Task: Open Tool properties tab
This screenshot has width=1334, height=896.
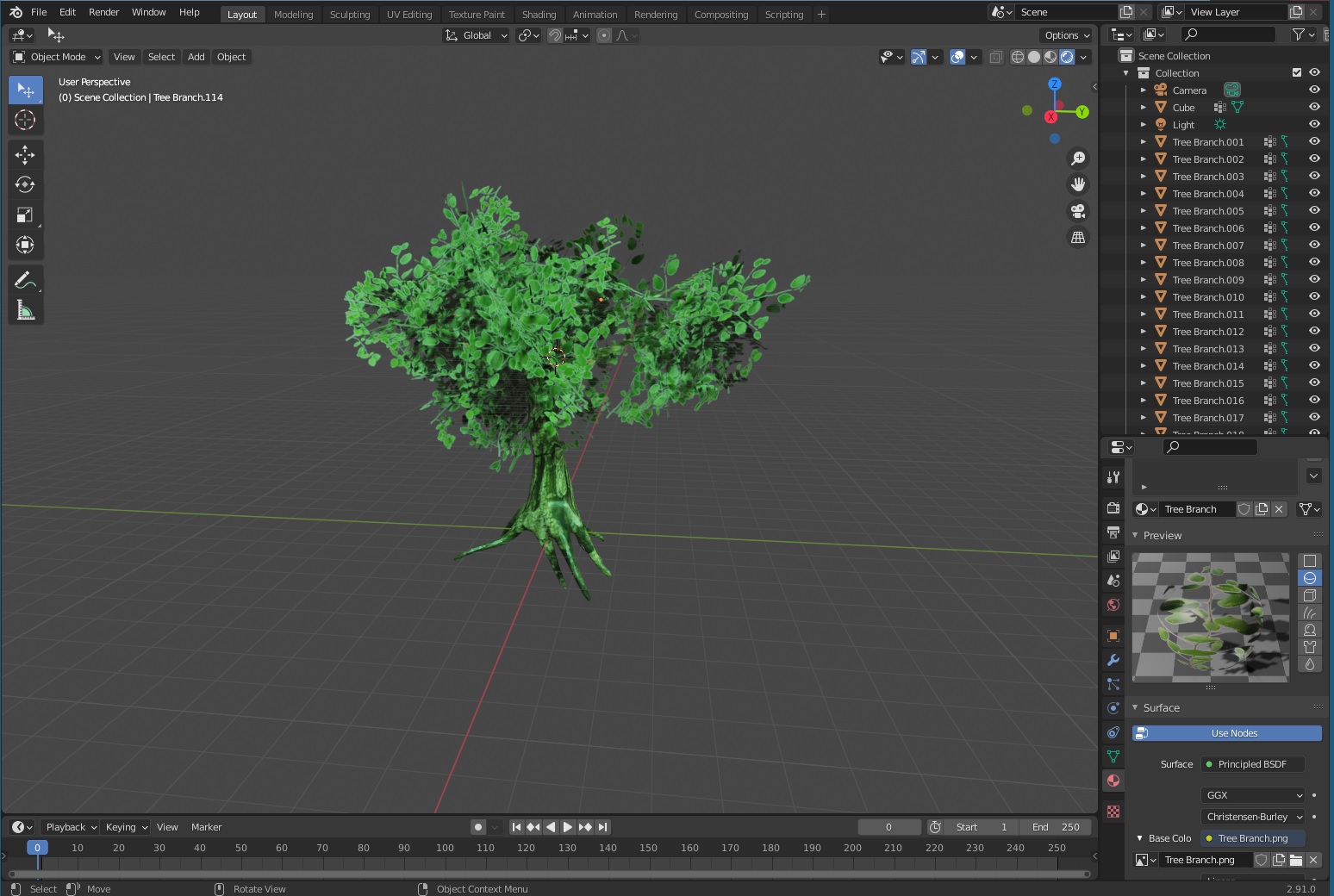Action: [1113, 477]
